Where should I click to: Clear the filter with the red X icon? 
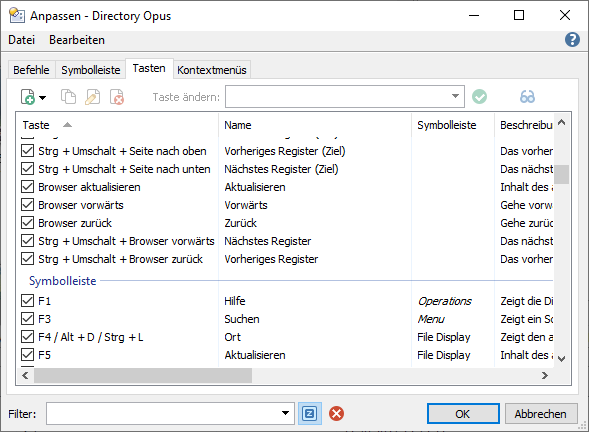click(336, 414)
